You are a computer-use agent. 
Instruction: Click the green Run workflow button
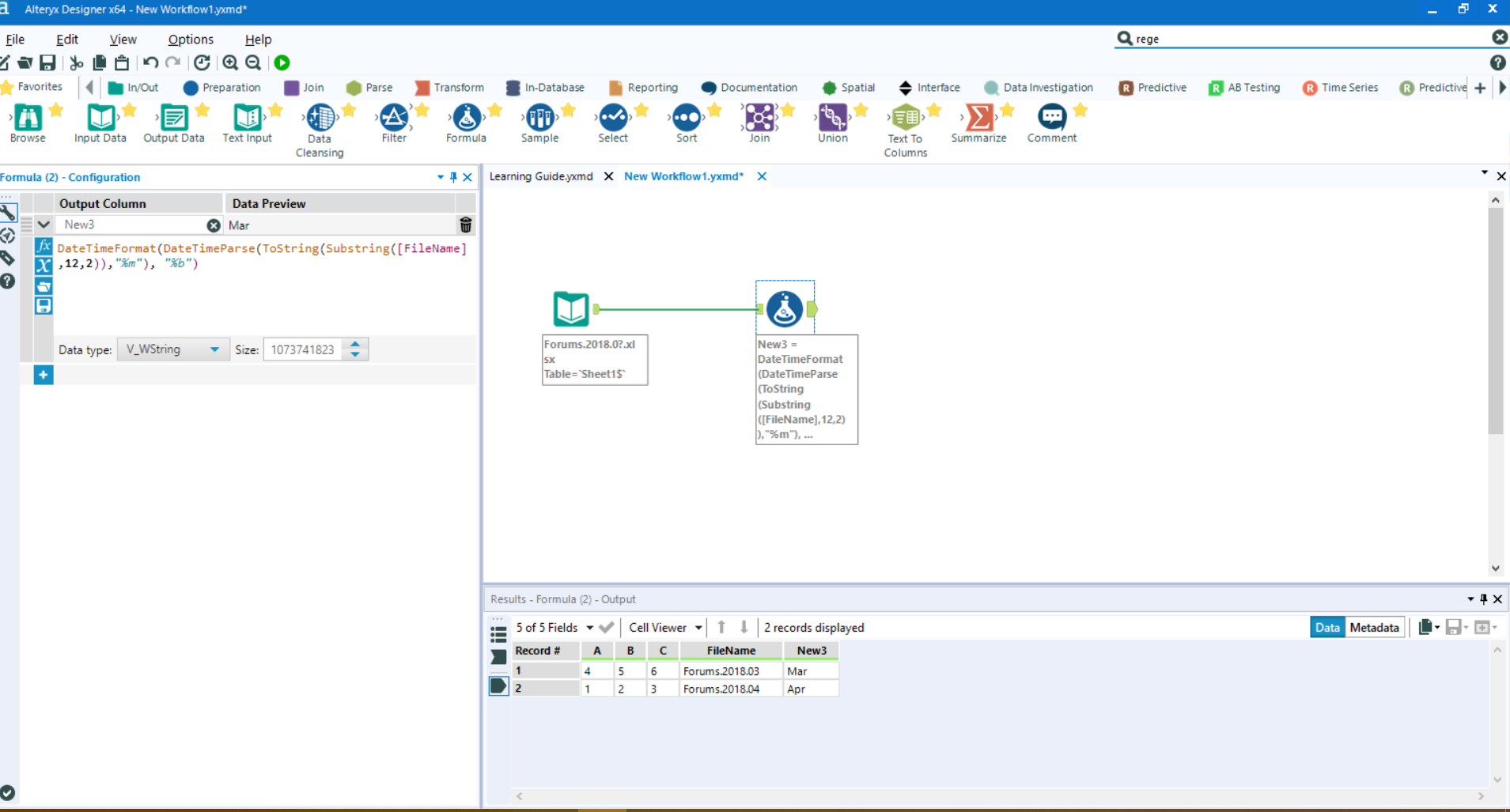point(282,62)
